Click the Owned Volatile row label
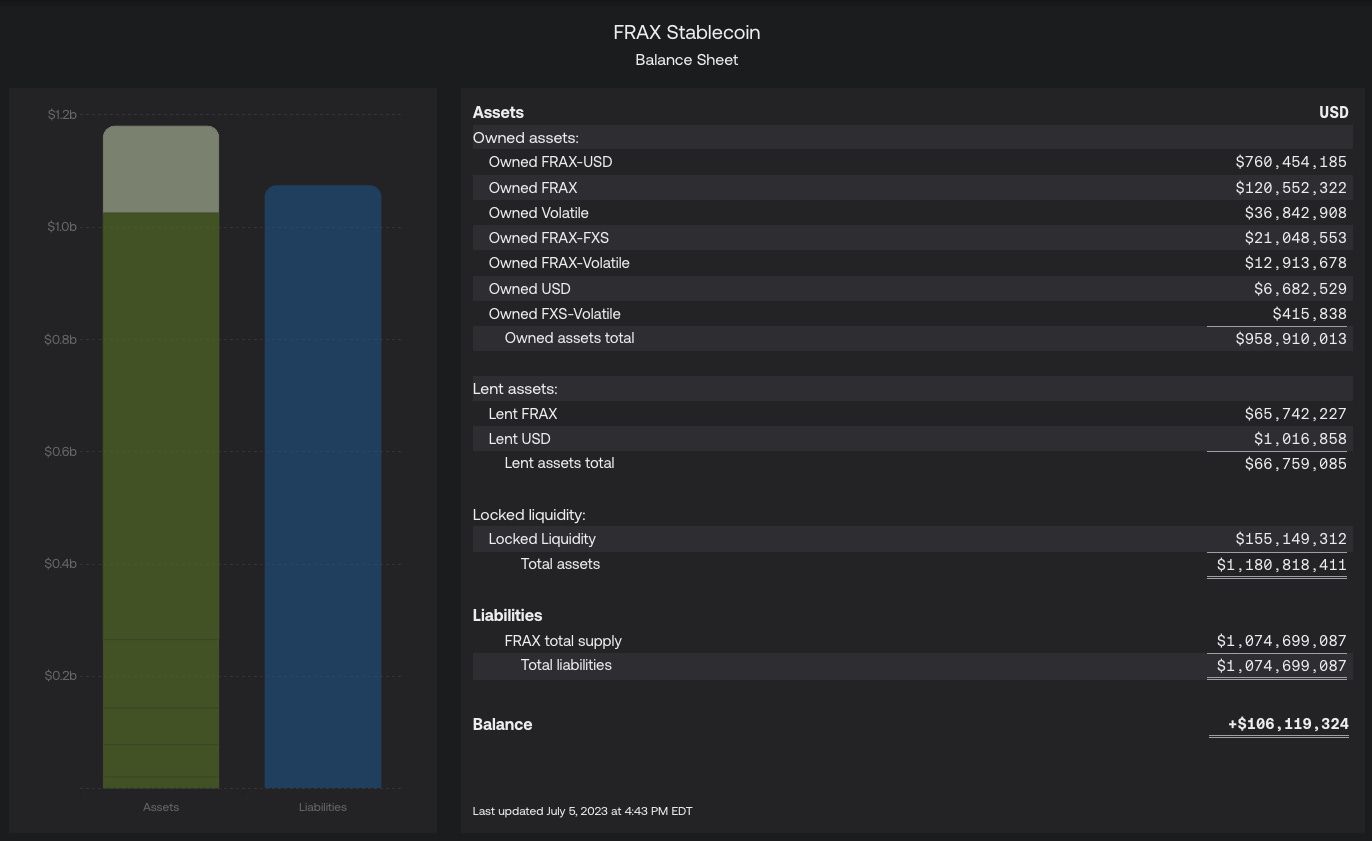The image size is (1372, 841). click(538, 213)
